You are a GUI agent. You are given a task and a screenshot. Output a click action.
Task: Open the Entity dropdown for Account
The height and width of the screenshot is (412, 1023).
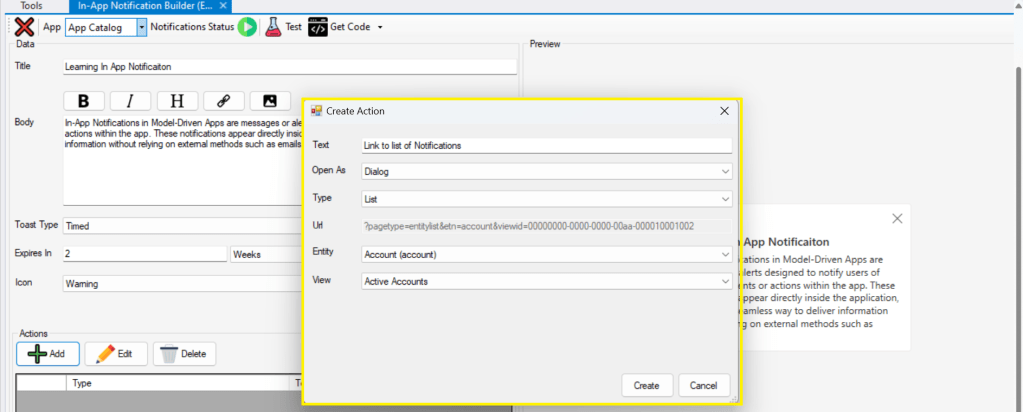[725, 255]
